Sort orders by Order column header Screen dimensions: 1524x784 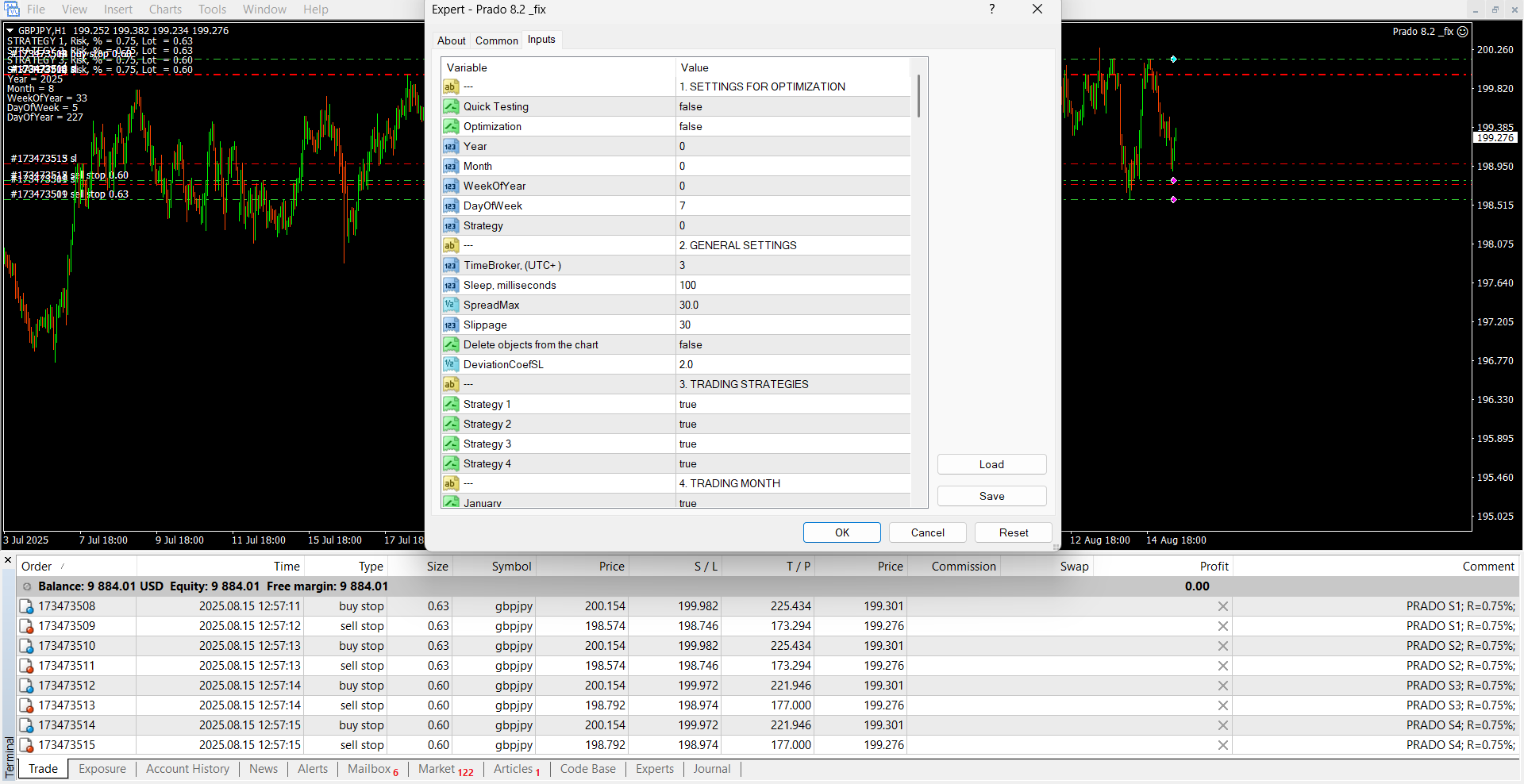(x=76, y=567)
